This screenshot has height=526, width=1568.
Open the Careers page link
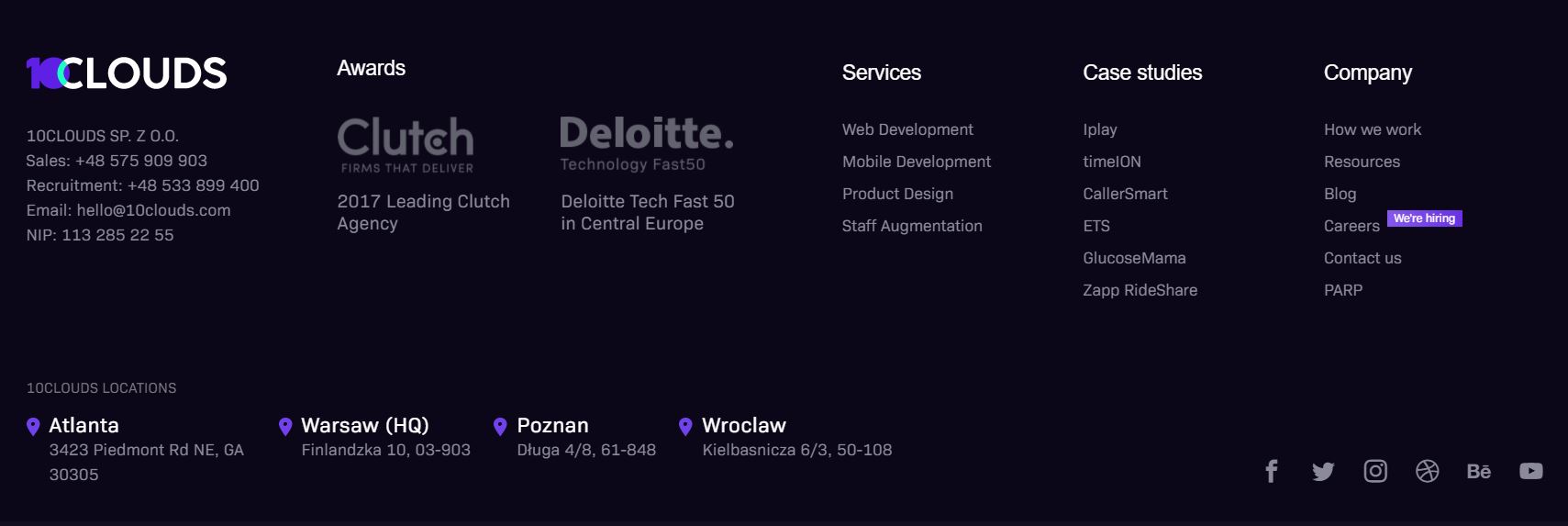pos(1351,226)
